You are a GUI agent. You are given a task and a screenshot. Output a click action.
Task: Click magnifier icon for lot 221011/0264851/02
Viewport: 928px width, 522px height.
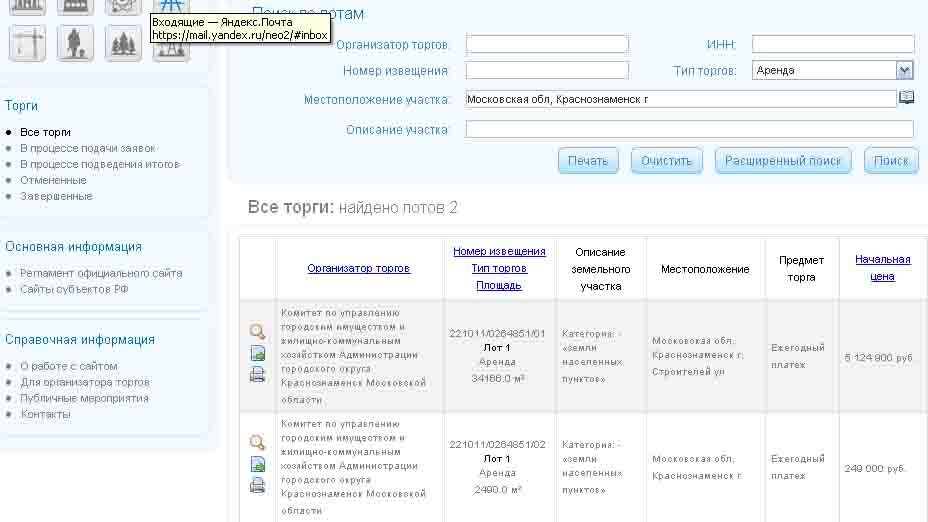(x=257, y=442)
